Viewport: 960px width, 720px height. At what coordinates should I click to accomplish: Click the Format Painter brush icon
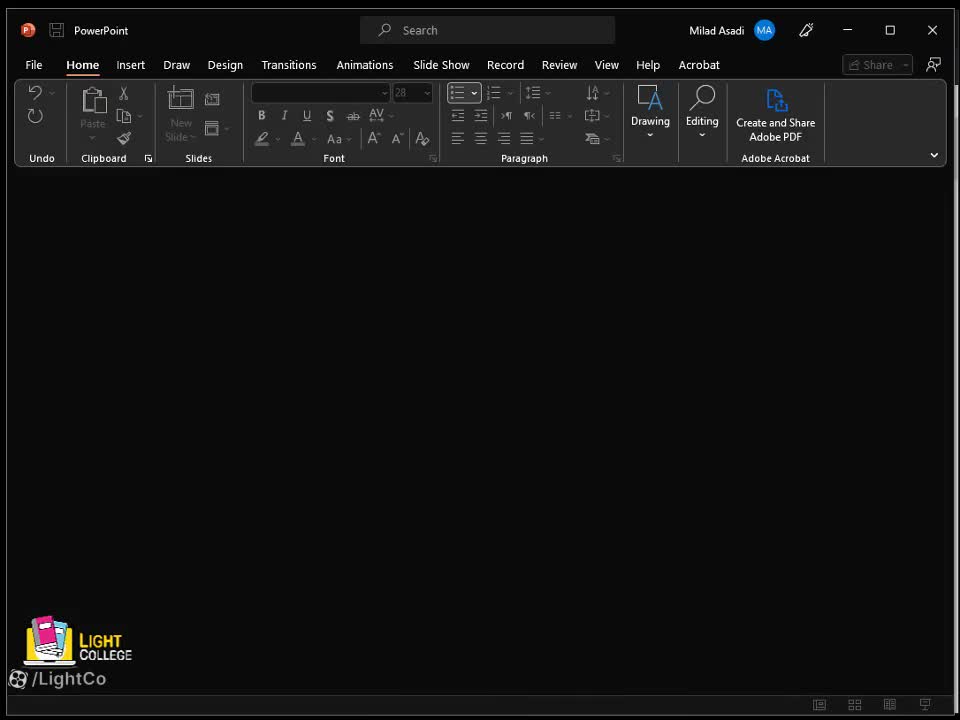click(x=124, y=139)
